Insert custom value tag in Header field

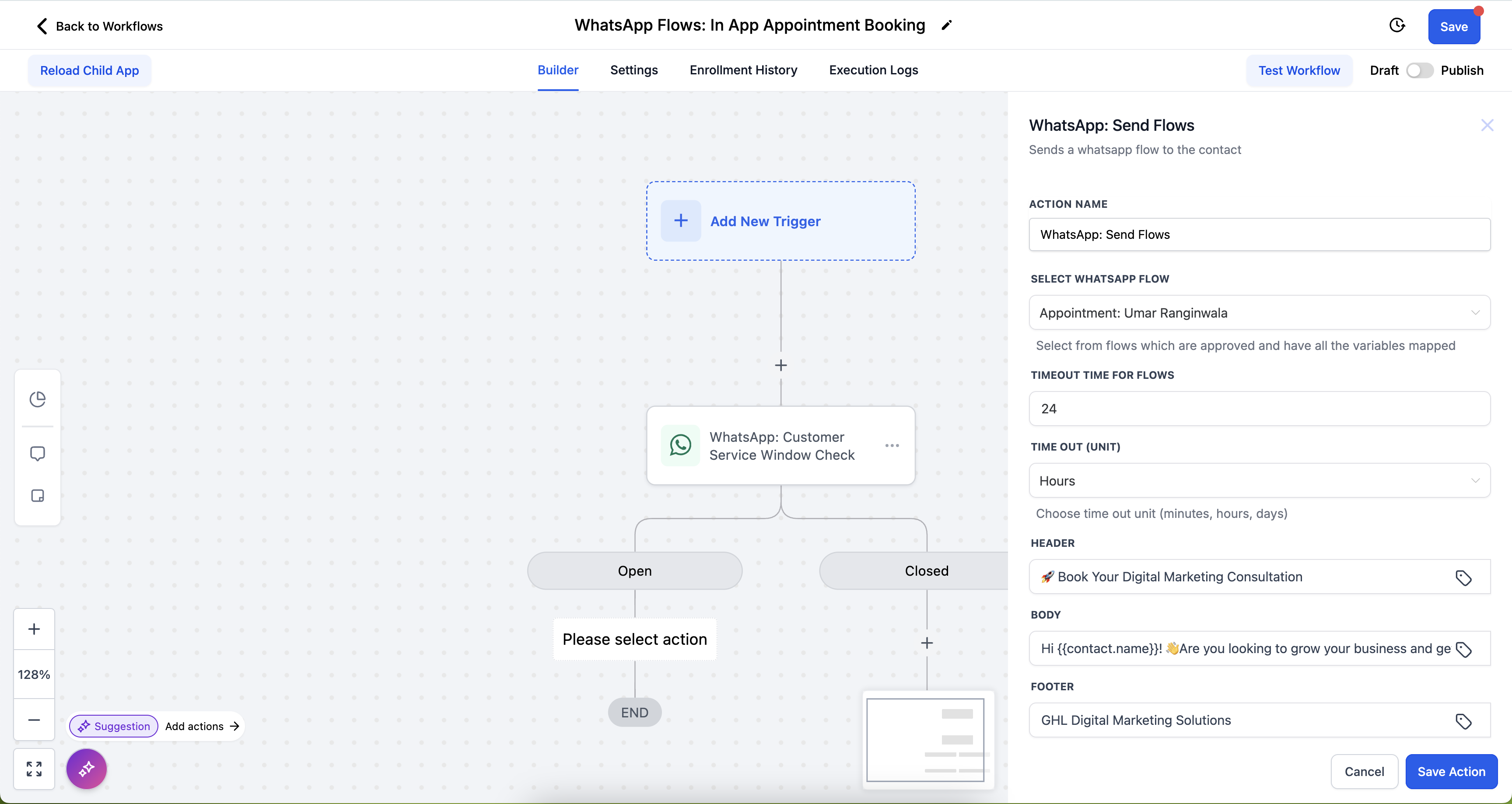click(1463, 577)
